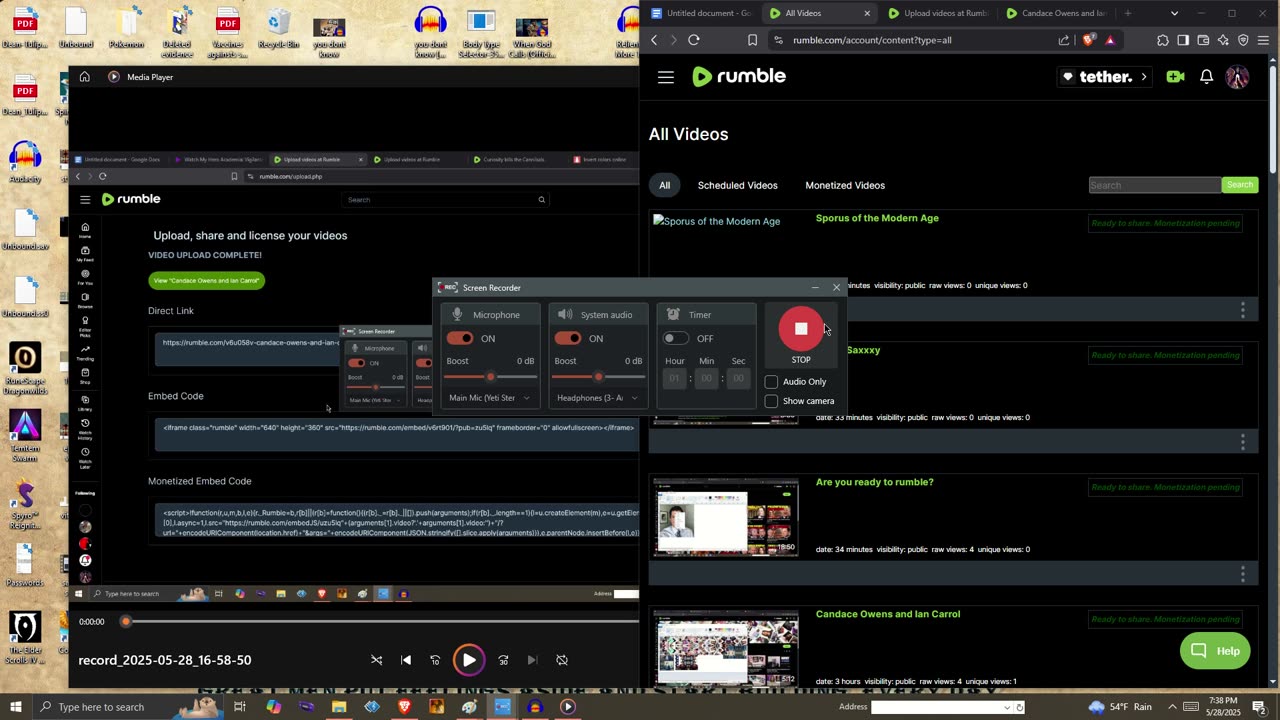1280x720 pixels.
Task: Select the Scheduled Videos tab
Action: (x=737, y=185)
